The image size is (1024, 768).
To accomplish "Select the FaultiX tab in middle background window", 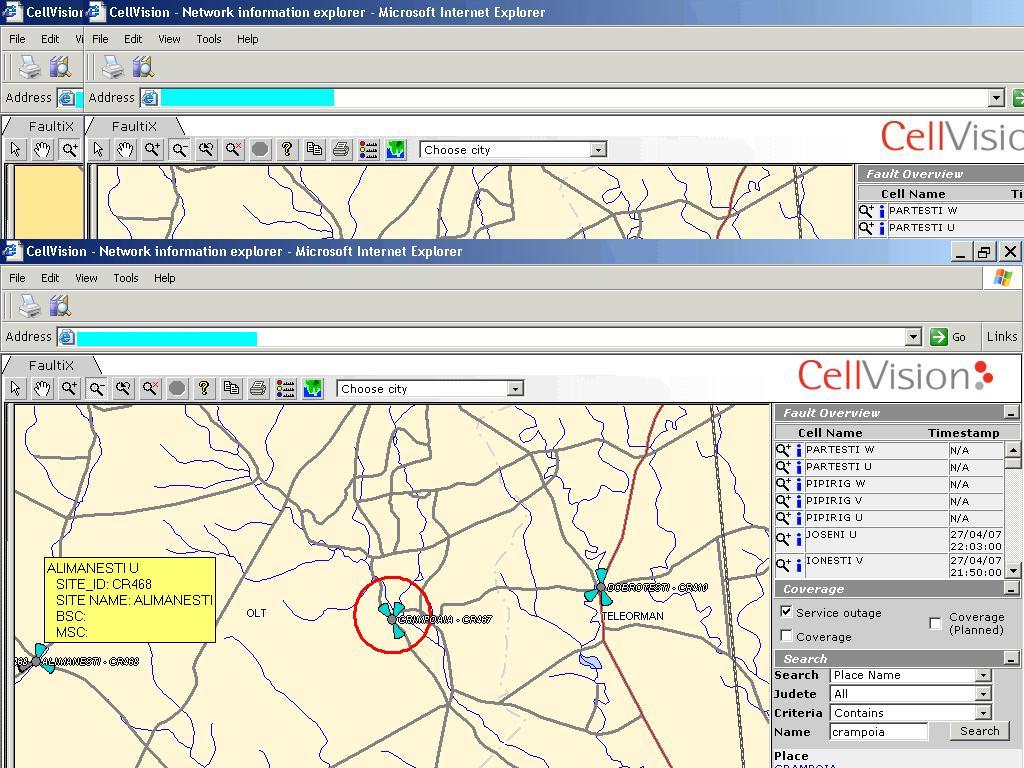I will point(134,126).
